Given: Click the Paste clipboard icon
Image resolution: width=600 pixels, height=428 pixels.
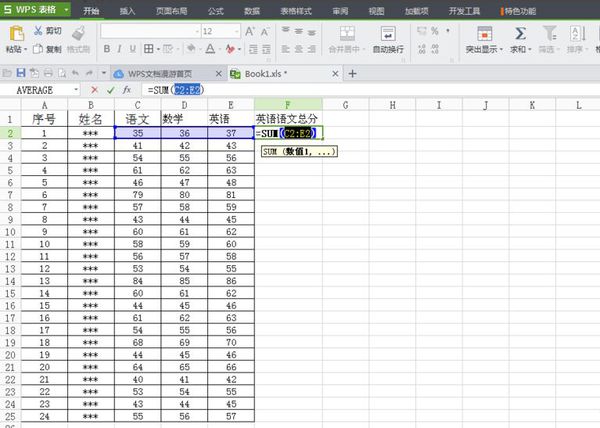Looking at the screenshot, I should (16, 33).
